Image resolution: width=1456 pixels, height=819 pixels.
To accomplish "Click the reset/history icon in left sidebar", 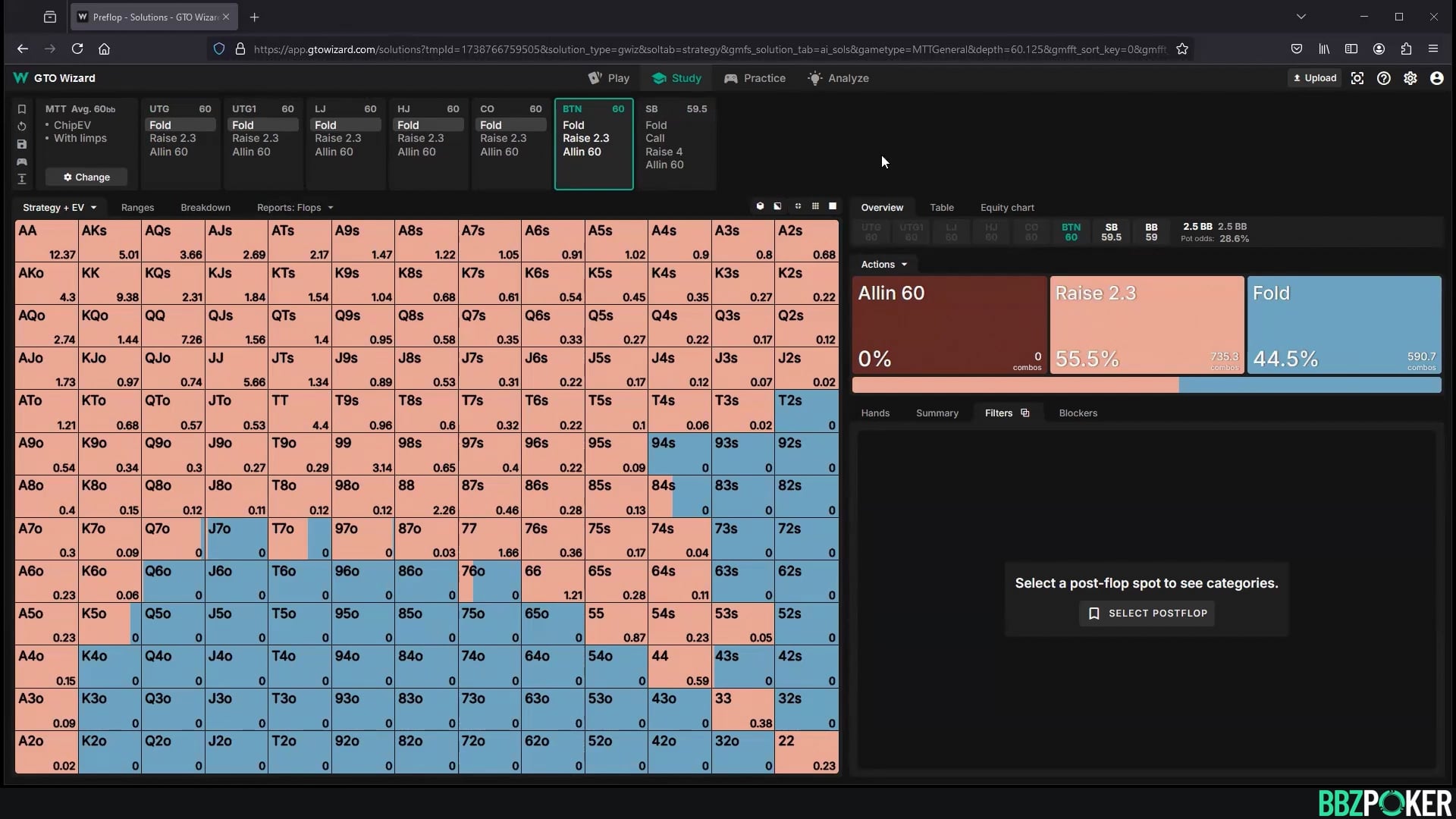I will coord(22,126).
